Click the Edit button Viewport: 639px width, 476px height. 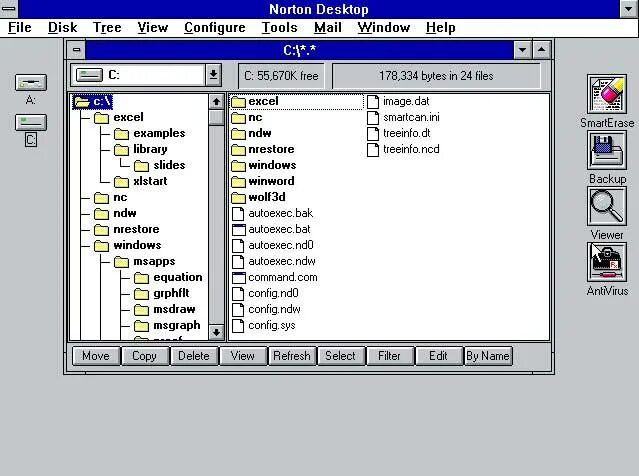(x=438, y=356)
